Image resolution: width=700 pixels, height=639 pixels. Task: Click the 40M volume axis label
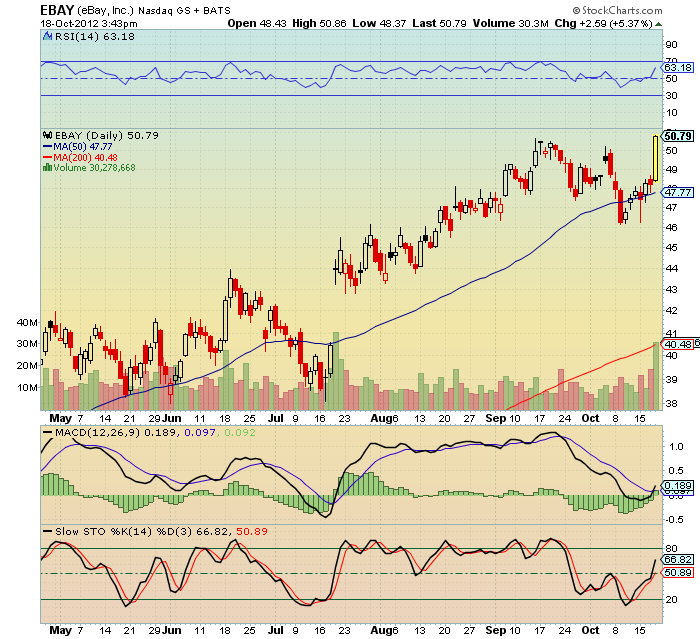click(28, 322)
